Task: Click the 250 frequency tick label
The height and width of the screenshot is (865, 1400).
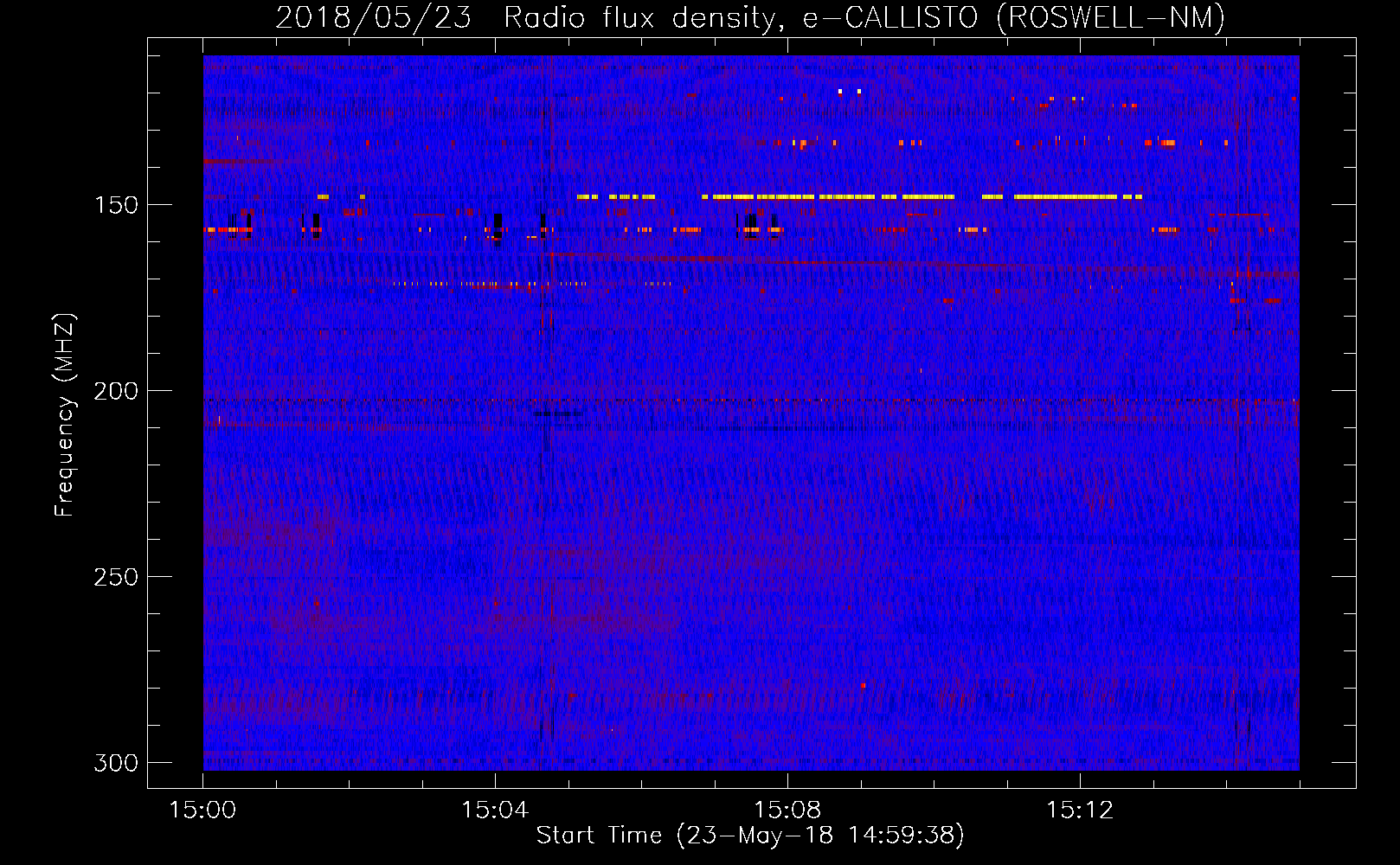Action: (116, 577)
